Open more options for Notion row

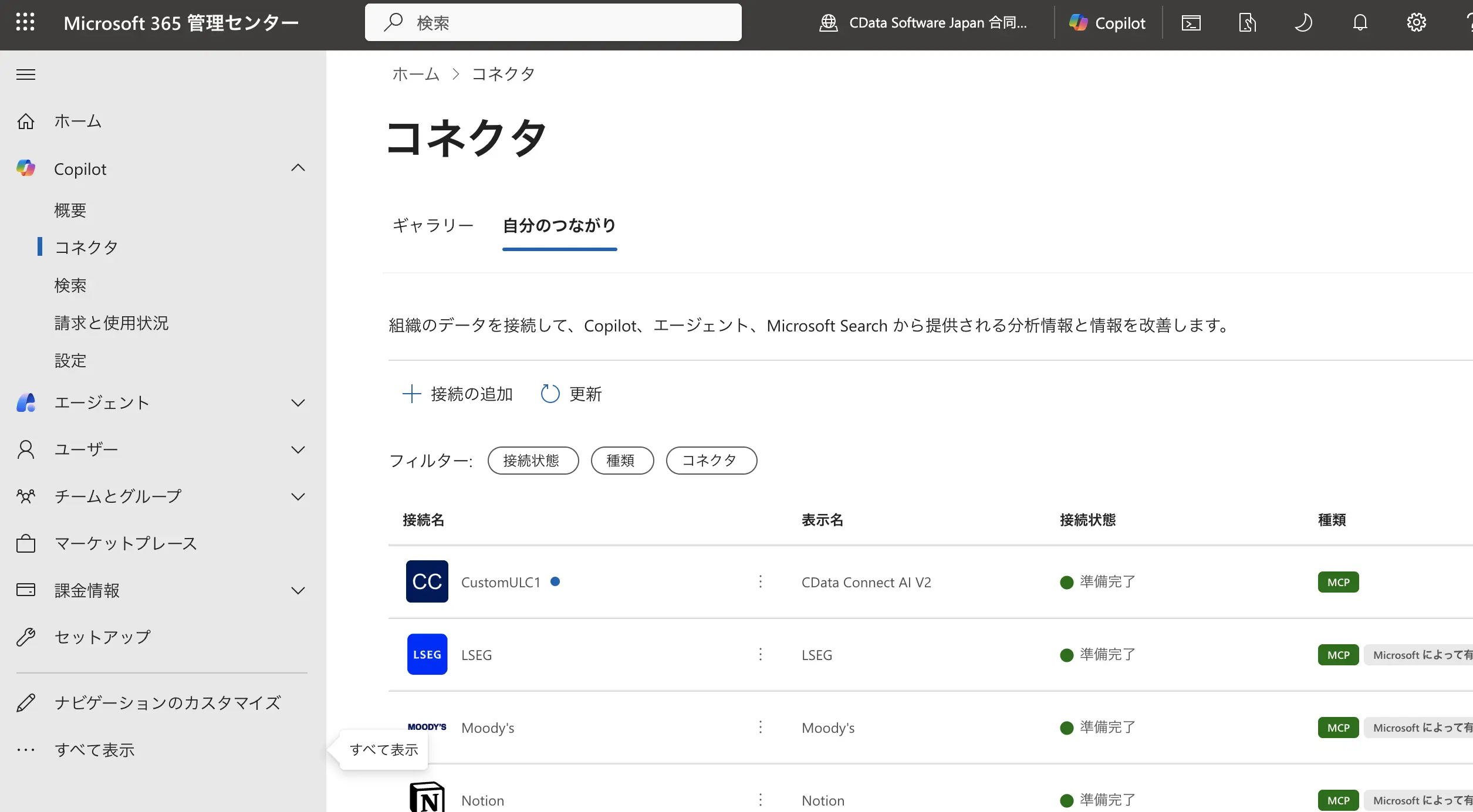(x=761, y=800)
